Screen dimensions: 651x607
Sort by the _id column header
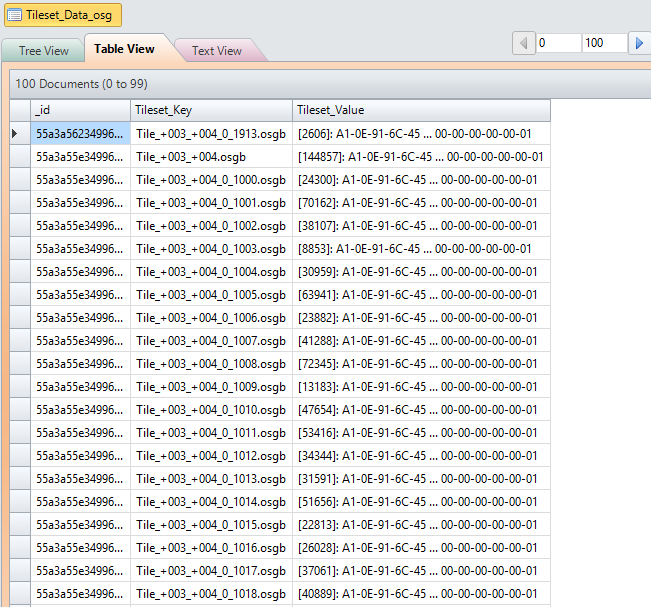[x=81, y=110]
